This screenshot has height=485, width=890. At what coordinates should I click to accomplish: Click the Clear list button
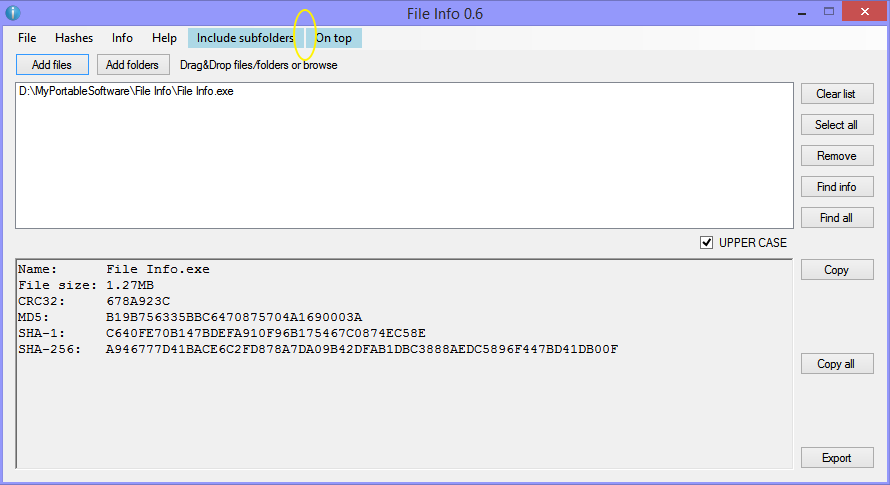pyautogui.click(x=837, y=94)
